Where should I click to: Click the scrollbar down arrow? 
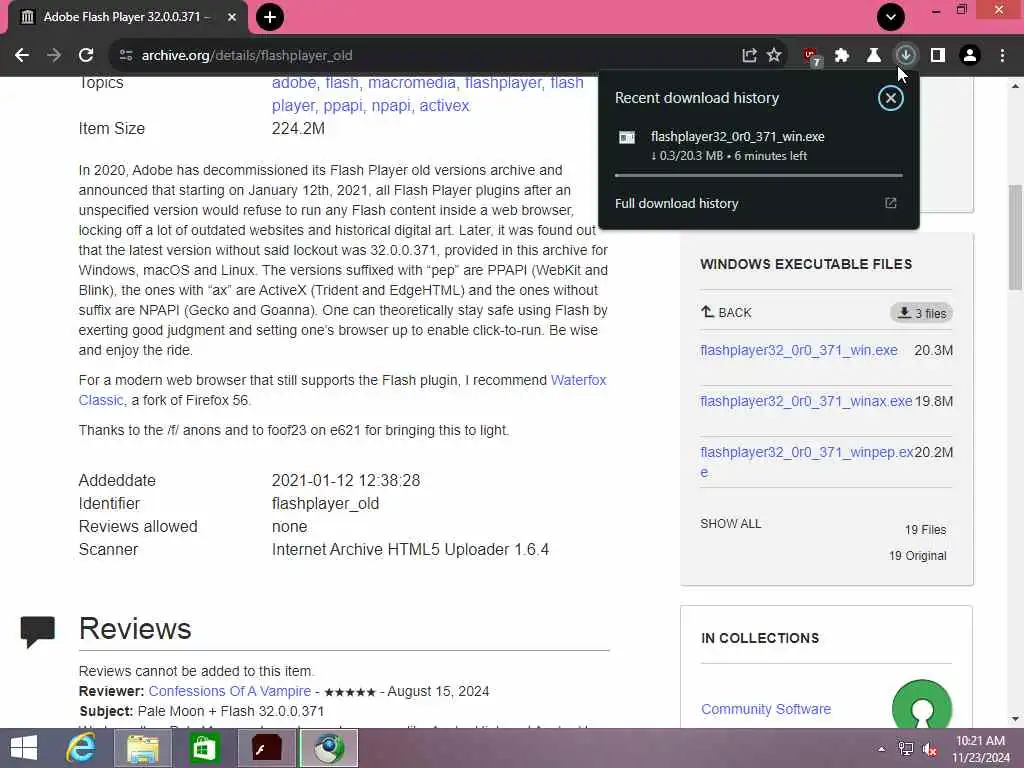tap(1016, 719)
